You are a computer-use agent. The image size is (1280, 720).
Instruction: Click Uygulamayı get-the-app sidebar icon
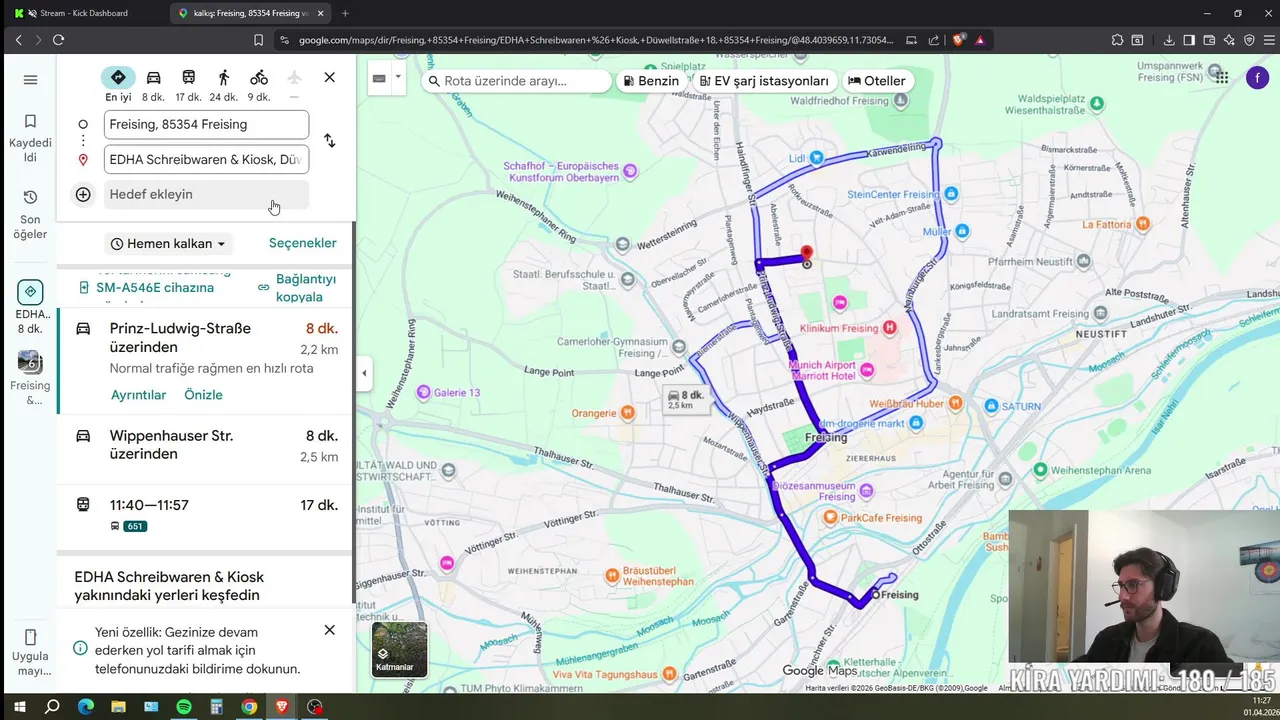coord(30,652)
